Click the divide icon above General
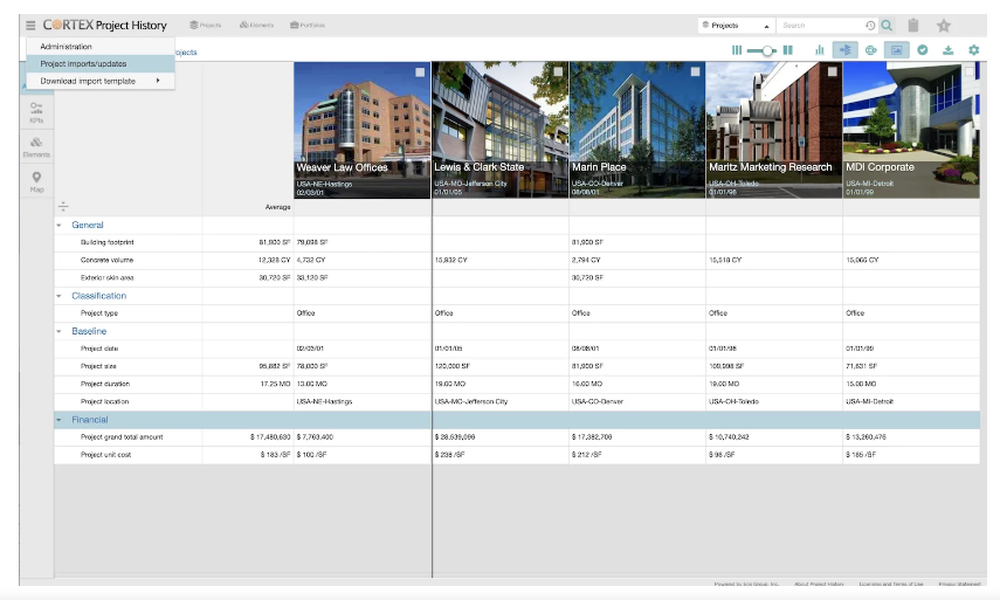Image resolution: width=1000 pixels, height=600 pixels. [x=63, y=206]
